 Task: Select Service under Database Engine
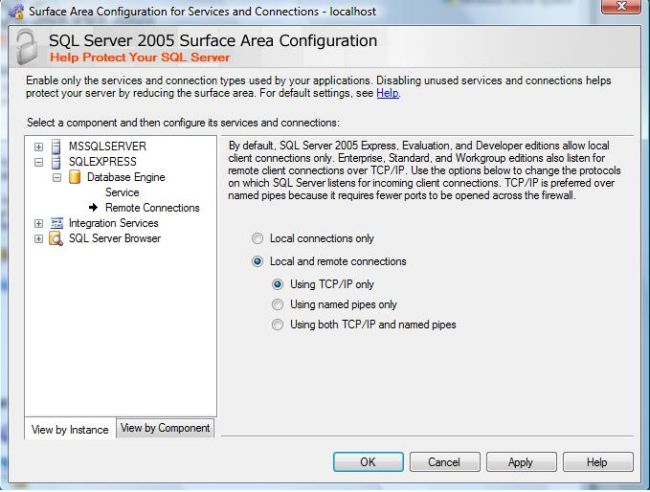click(x=122, y=192)
